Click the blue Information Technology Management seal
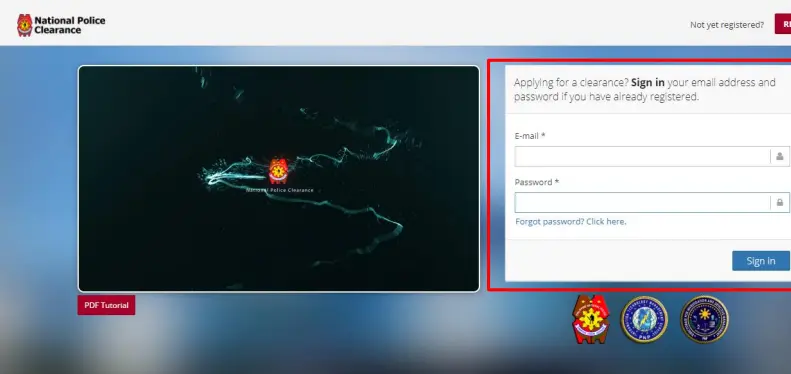 coord(644,319)
